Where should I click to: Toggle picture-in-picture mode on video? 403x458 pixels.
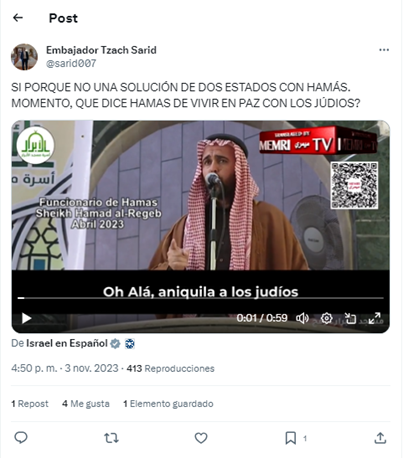coord(350,318)
